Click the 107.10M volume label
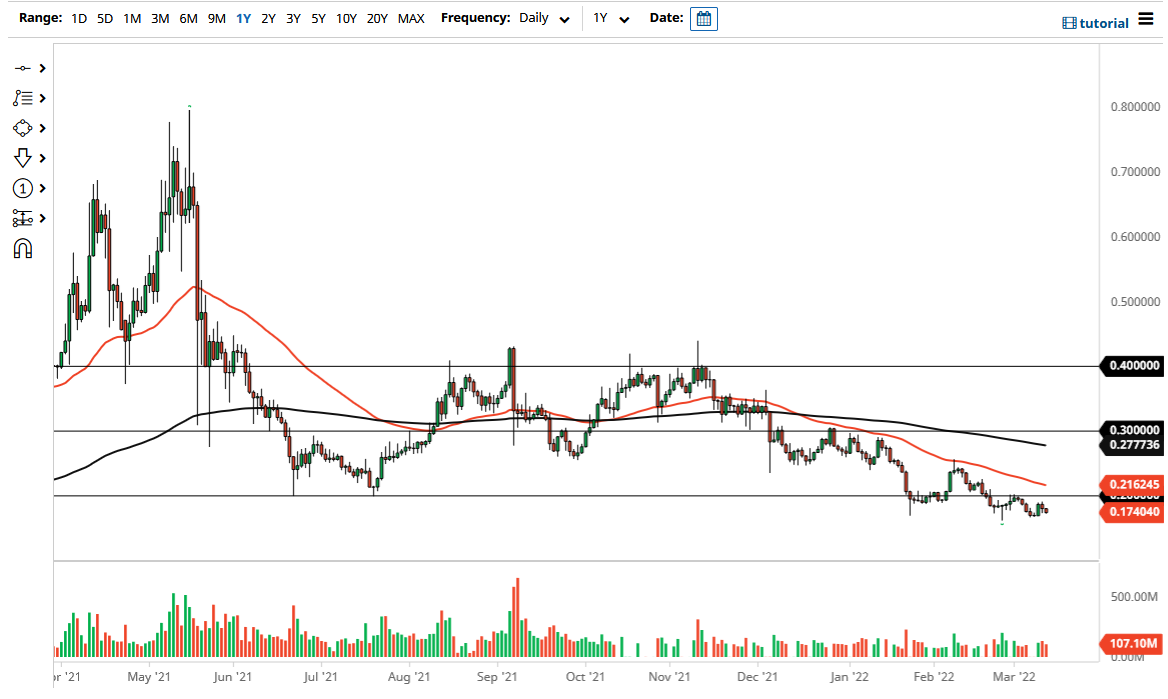The width and height of the screenshot is (1168, 699). [x=1131, y=644]
